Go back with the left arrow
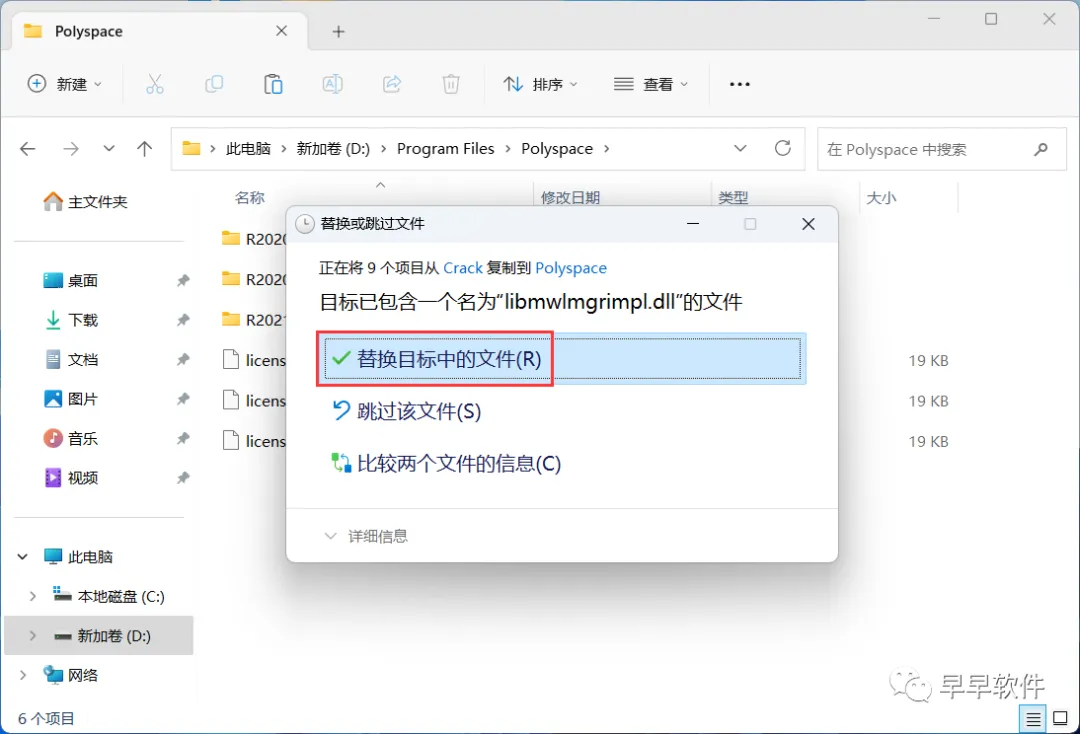1080x734 pixels. tap(28, 149)
